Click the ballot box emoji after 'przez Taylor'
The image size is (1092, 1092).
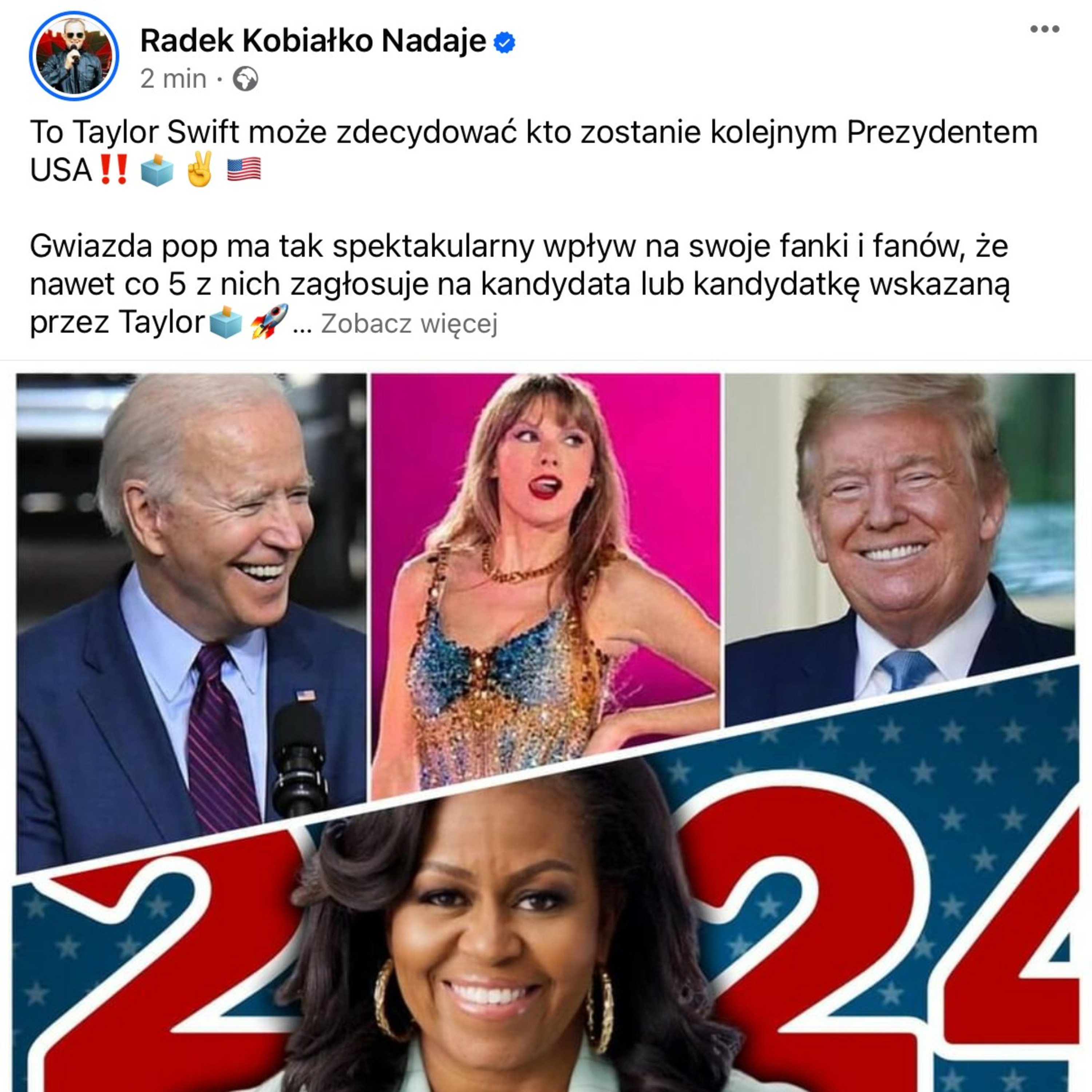point(226,322)
